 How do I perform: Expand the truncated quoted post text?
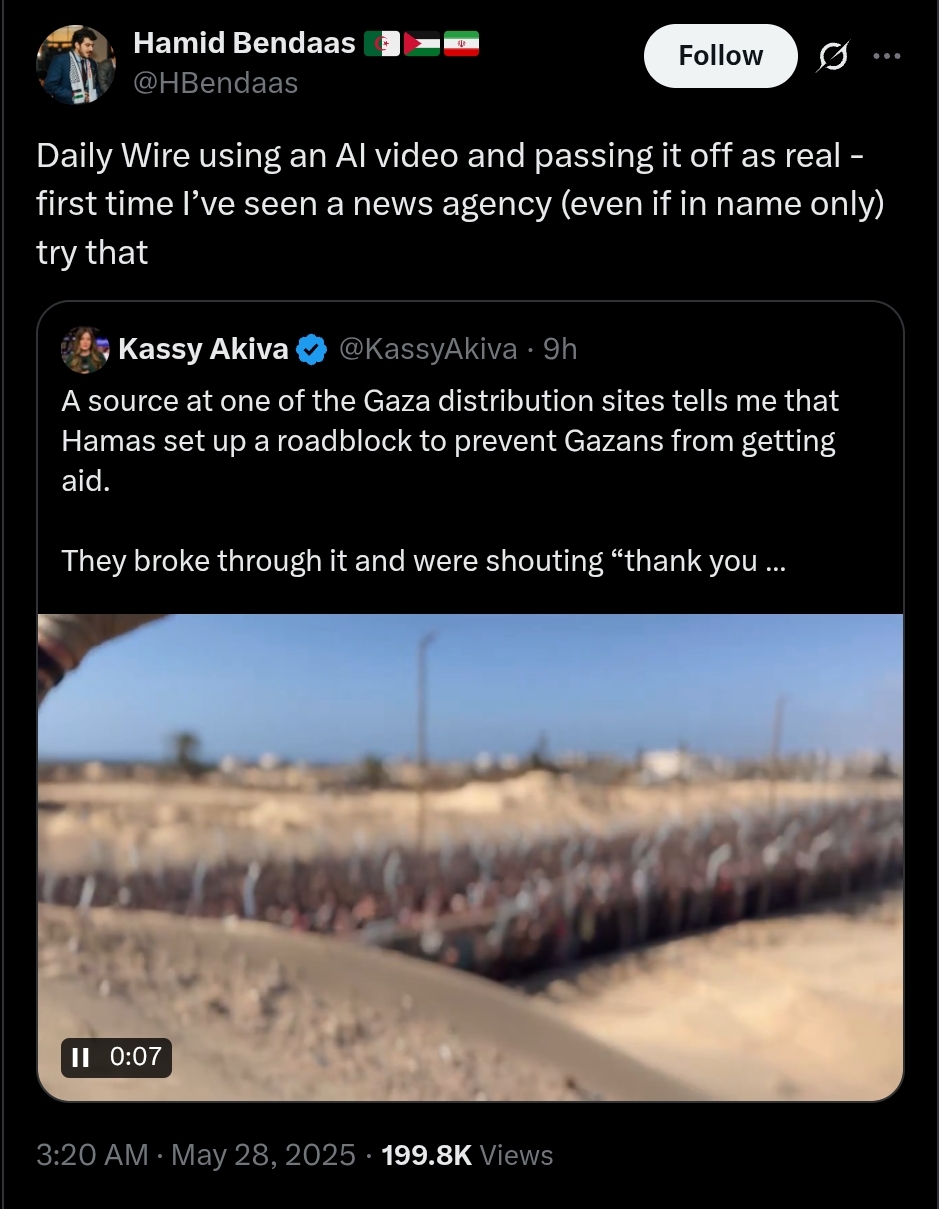coord(774,561)
